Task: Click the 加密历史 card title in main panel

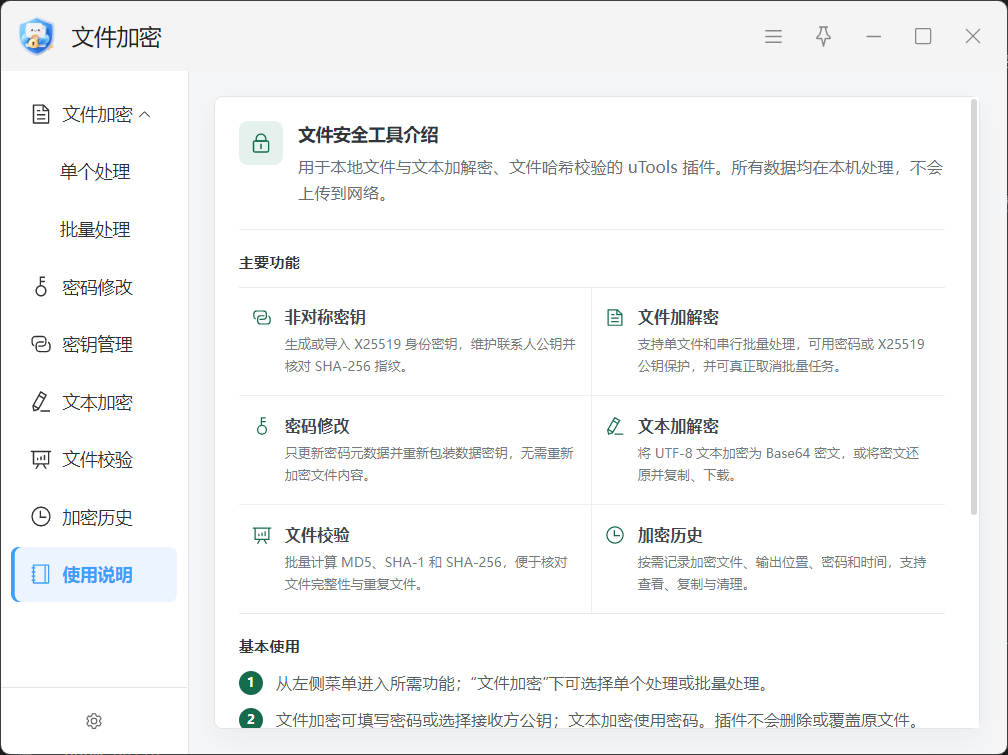Action: coord(670,535)
